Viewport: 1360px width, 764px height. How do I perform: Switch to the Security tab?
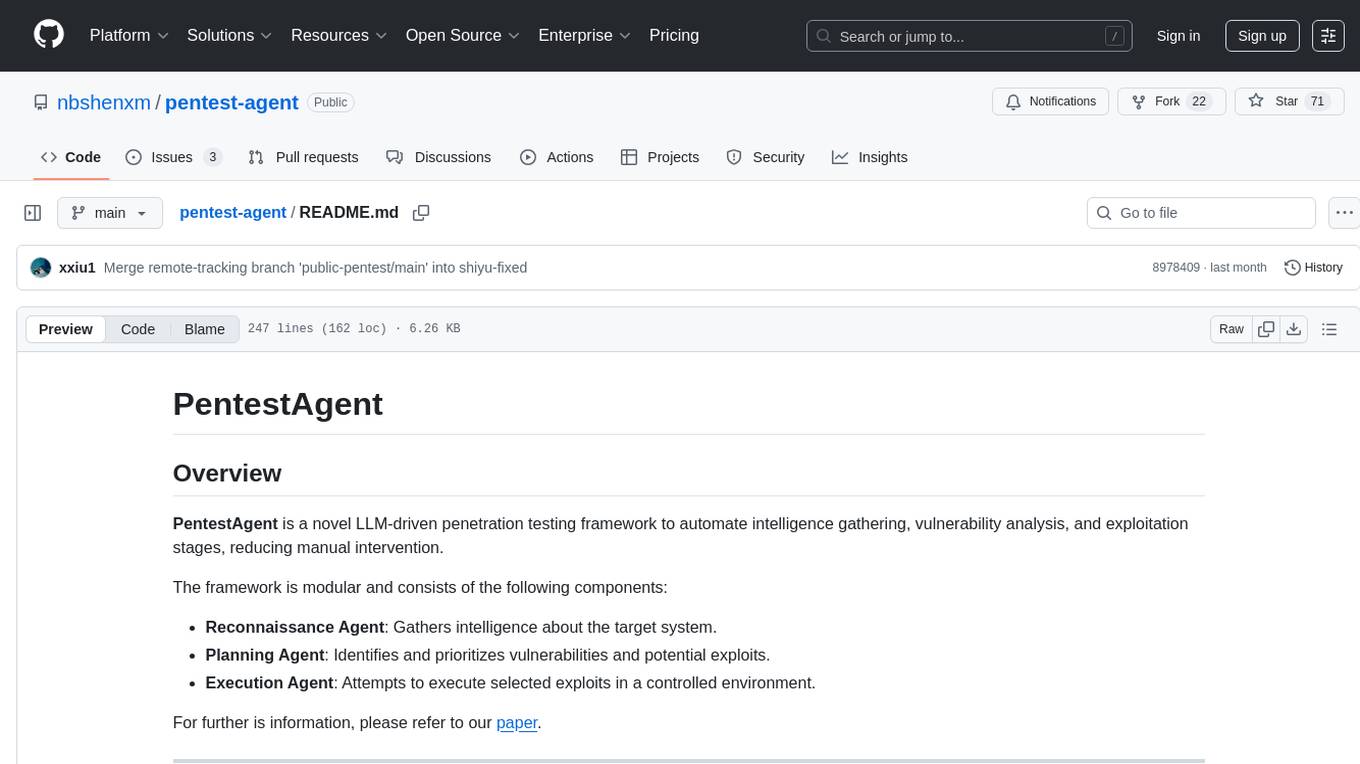coord(765,157)
